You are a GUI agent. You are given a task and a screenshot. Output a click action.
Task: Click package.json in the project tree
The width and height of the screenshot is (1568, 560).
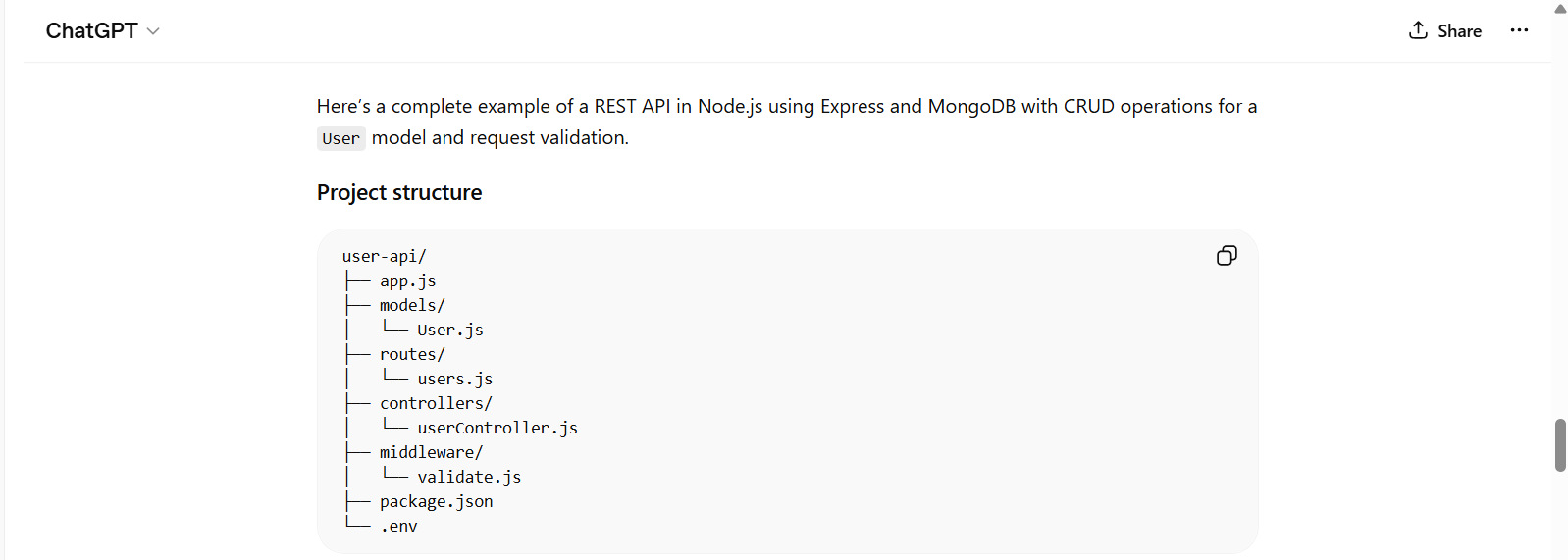[x=436, y=502]
